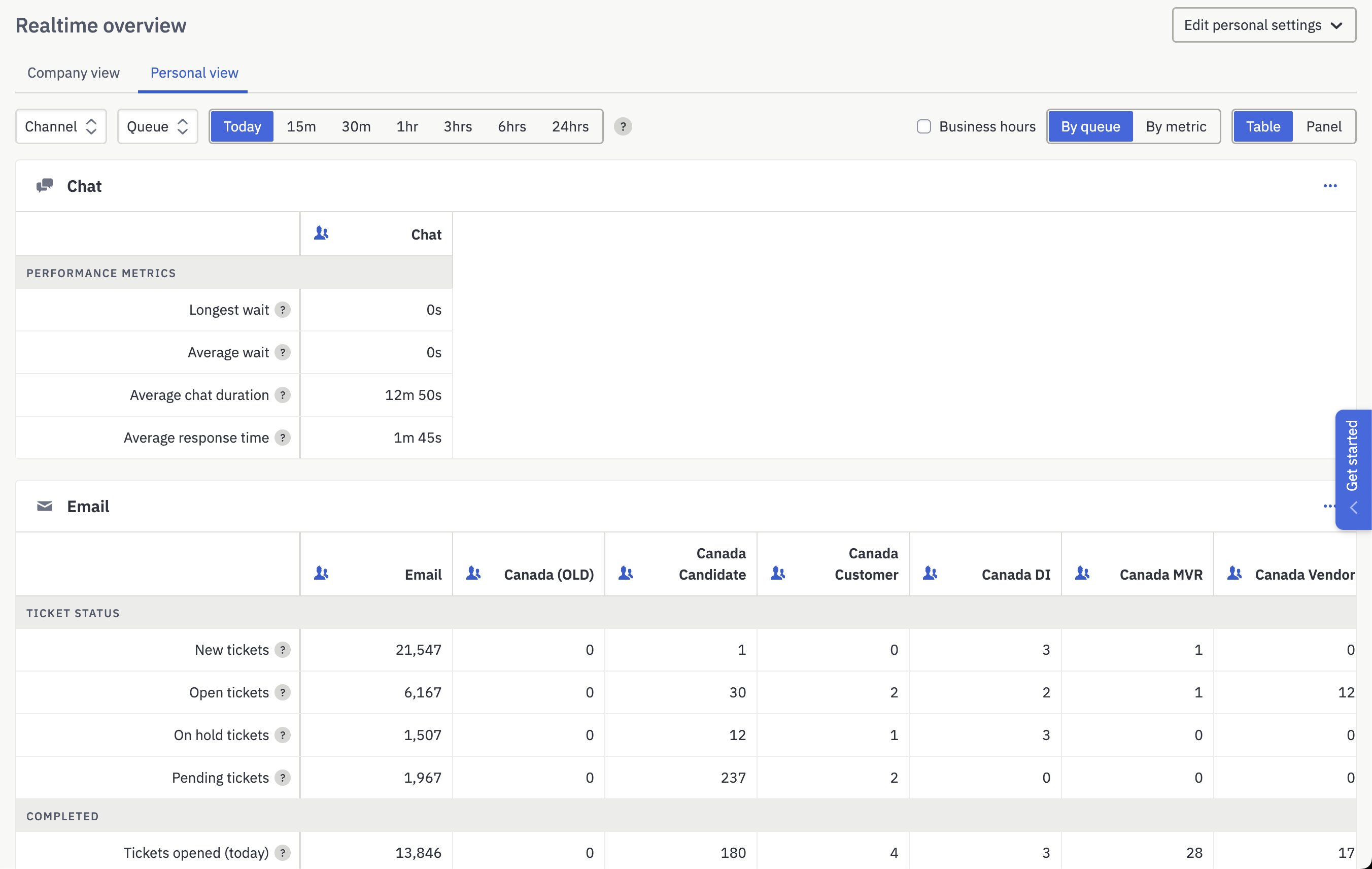Open the help tooltip next to Longest wait
The image size is (1372, 869).
[283, 310]
